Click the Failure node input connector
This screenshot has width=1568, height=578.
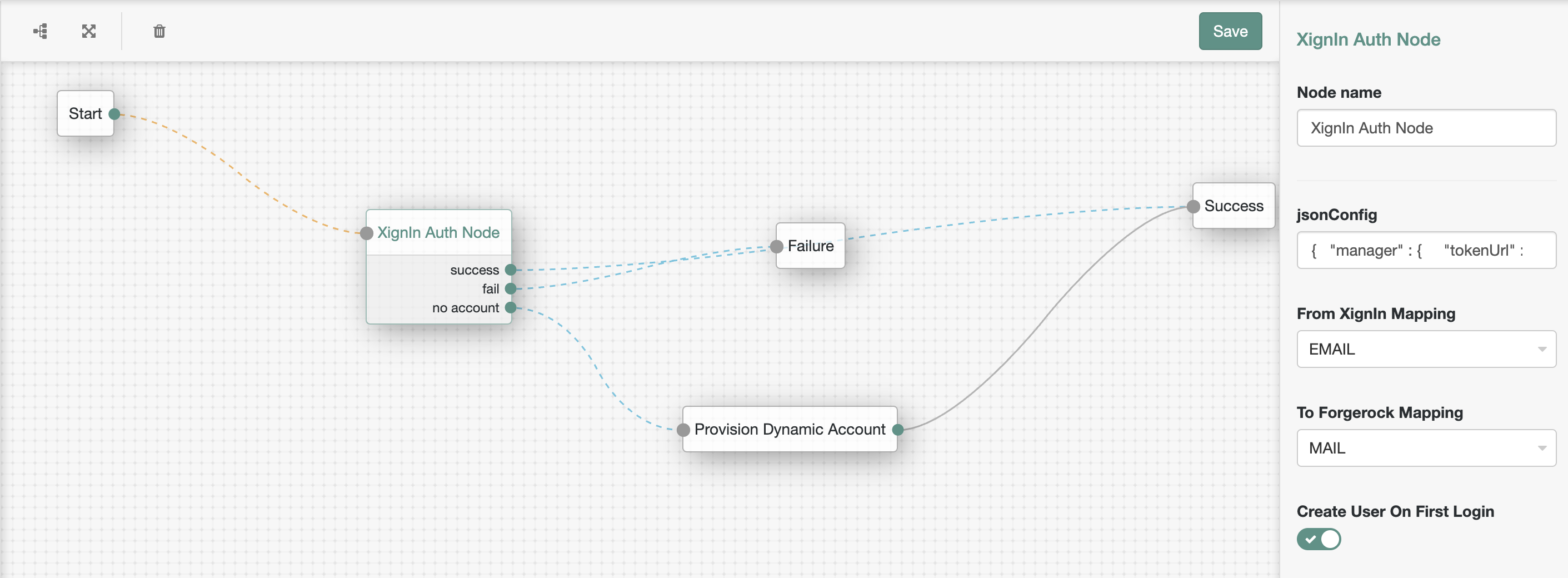click(x=777, y=246)
